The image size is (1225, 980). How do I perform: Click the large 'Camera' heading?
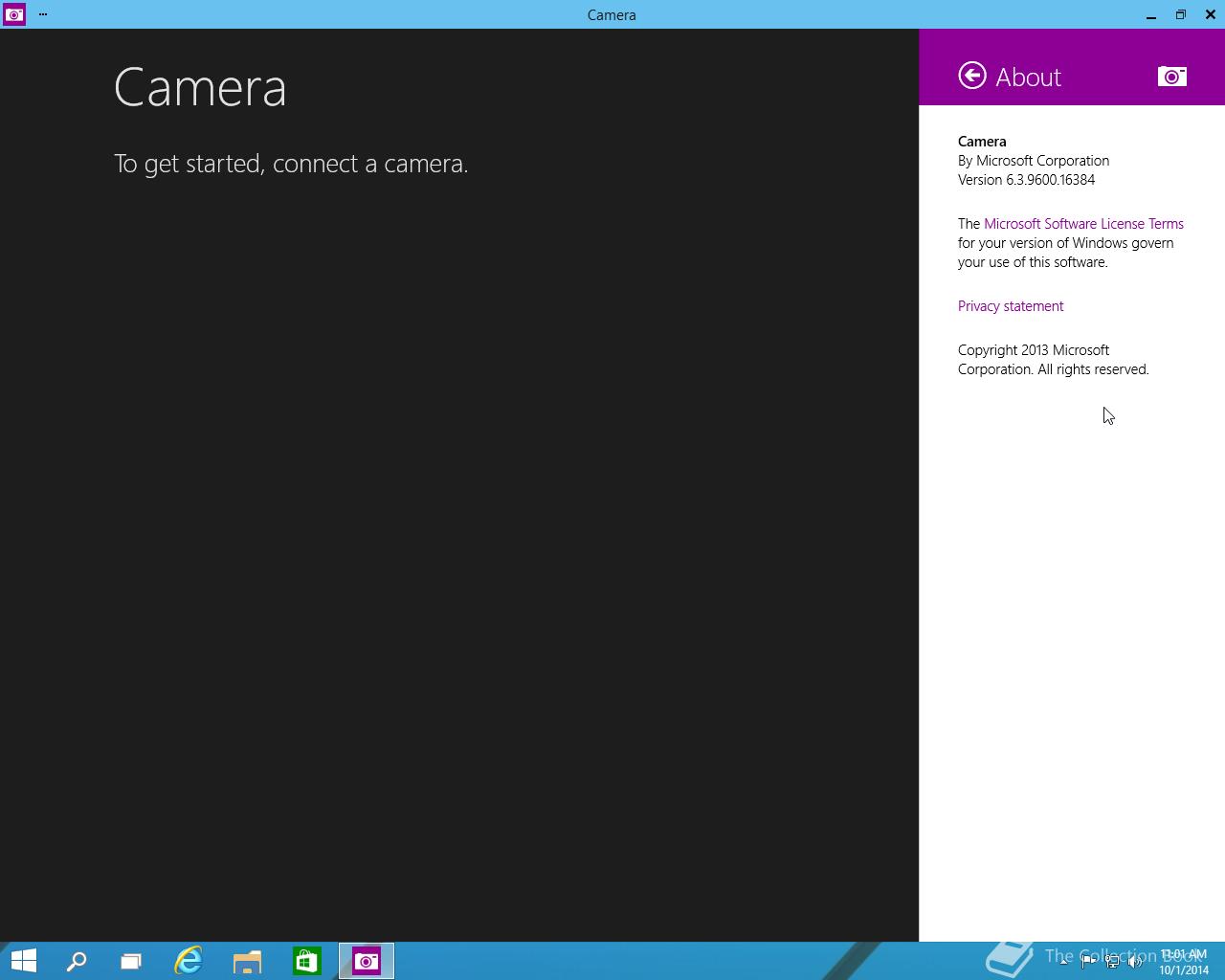pos(200,87)
